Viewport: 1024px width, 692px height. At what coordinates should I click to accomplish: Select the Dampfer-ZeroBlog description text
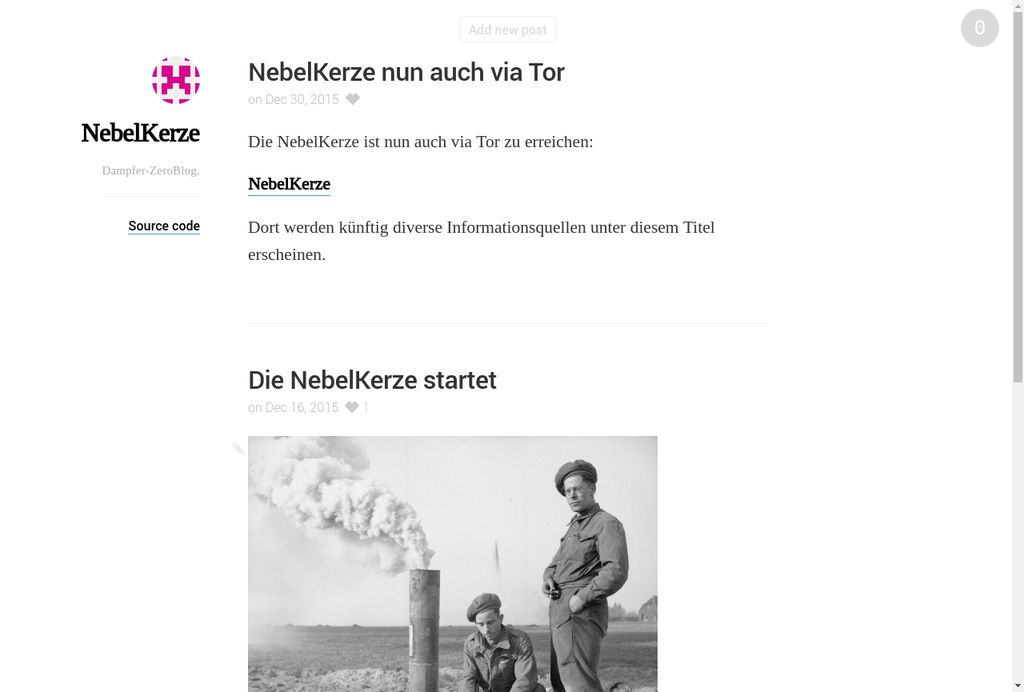[x=150, y=170]
